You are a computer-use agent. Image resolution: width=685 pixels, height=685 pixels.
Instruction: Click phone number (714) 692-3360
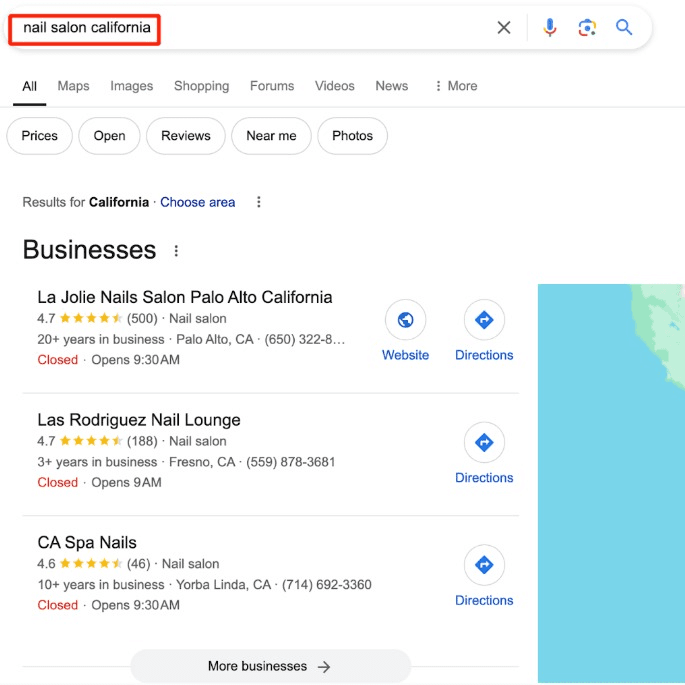click(x=326, y=585)
